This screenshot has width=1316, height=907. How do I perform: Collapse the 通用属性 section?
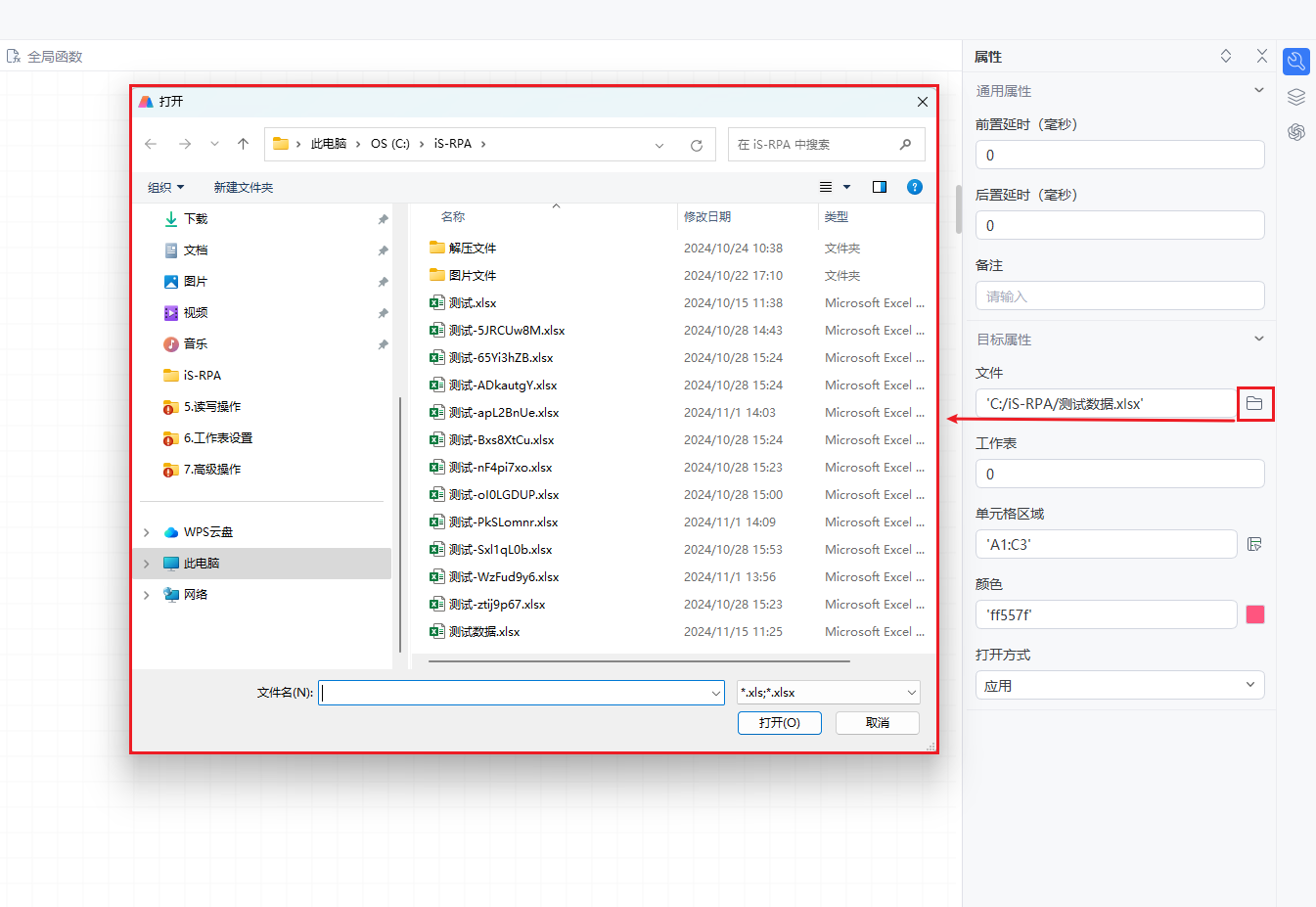(1259, 90)
